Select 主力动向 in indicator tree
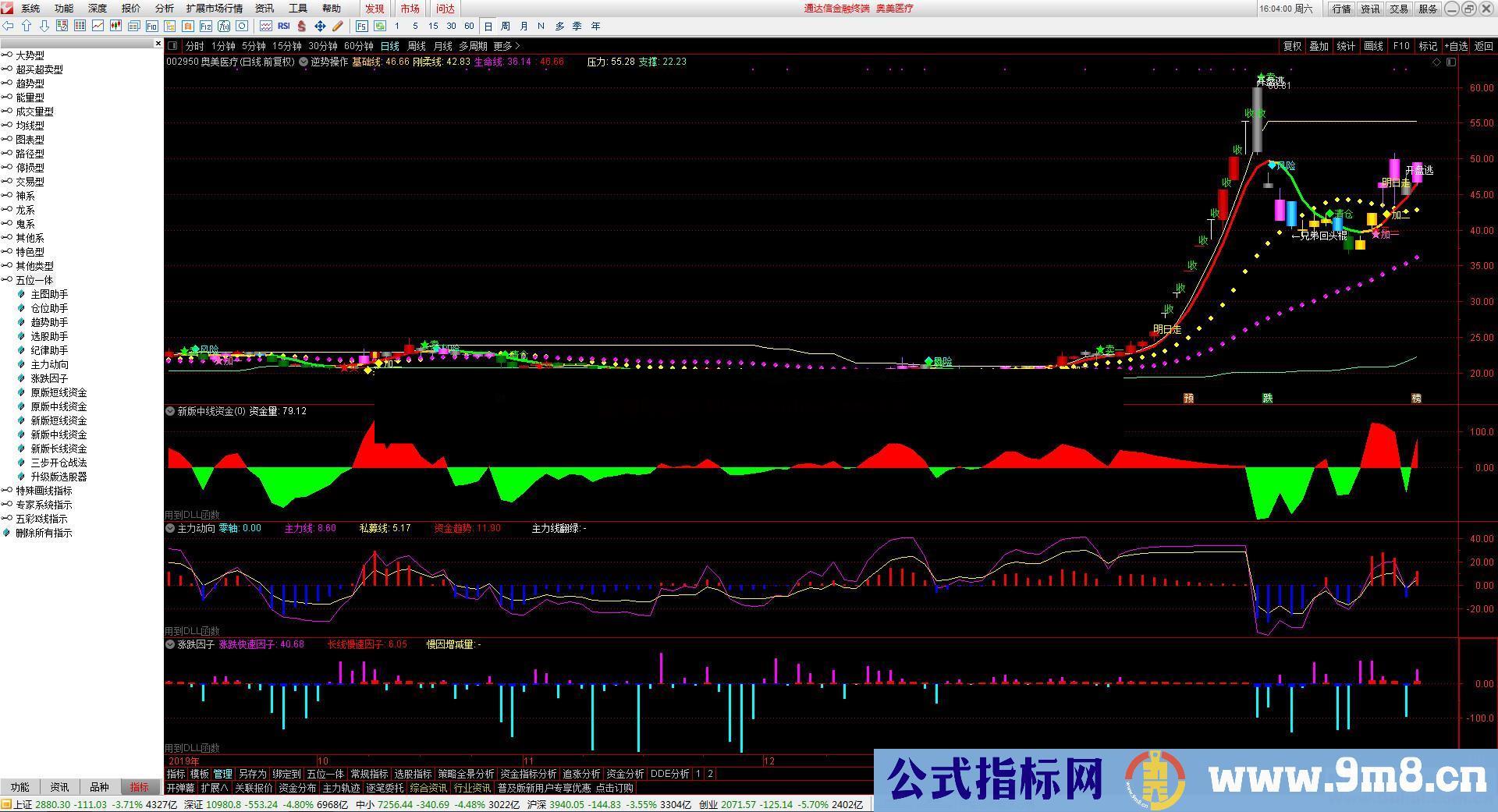The width and height of the screenshot is (1498, 812). pyautogui.click(x=49, y=364)
